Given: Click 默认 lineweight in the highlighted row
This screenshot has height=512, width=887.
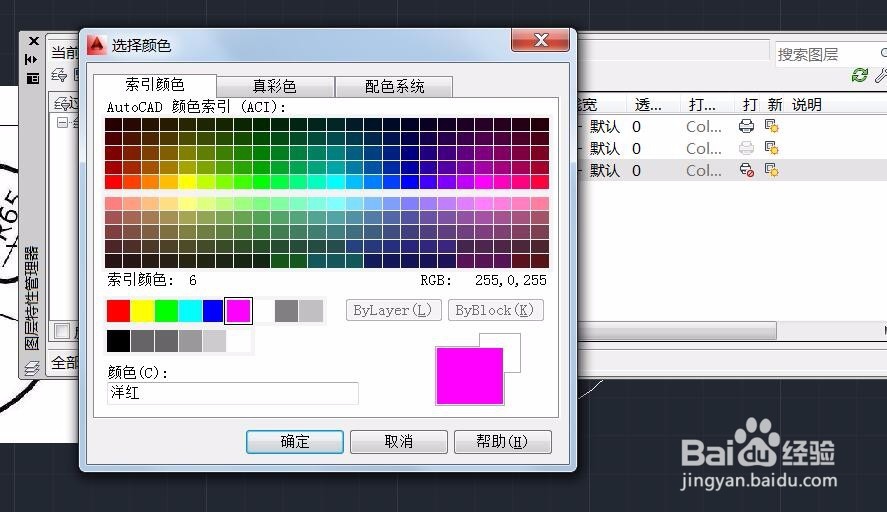Looking at the screenshot, I should (604, 170).
